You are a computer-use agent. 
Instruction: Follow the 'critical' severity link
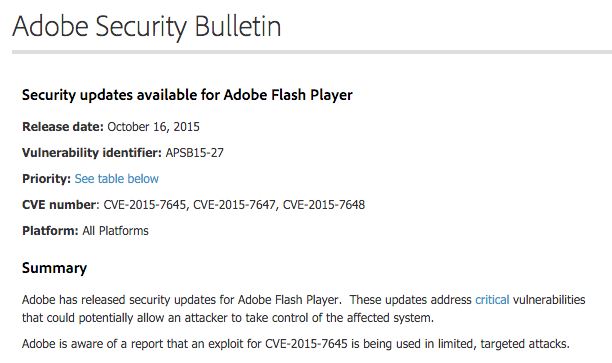pos(492,300)
